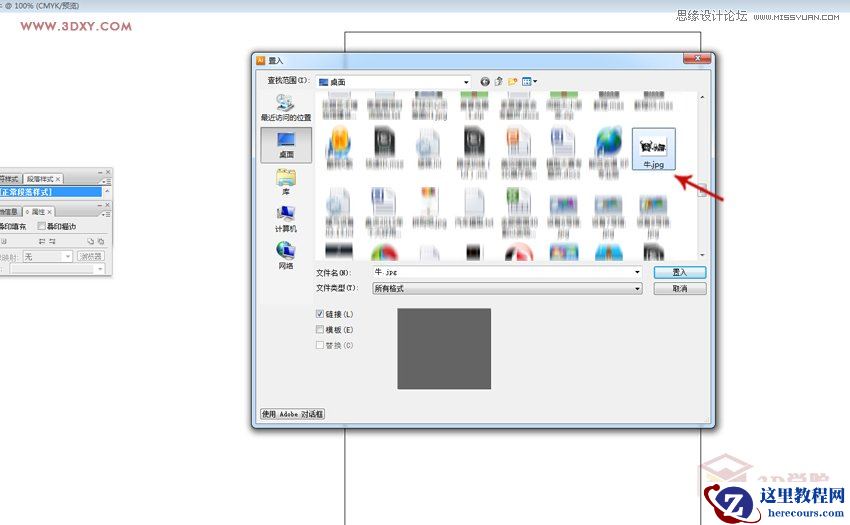Open the view menu dropdown arrow

point(535,82)
